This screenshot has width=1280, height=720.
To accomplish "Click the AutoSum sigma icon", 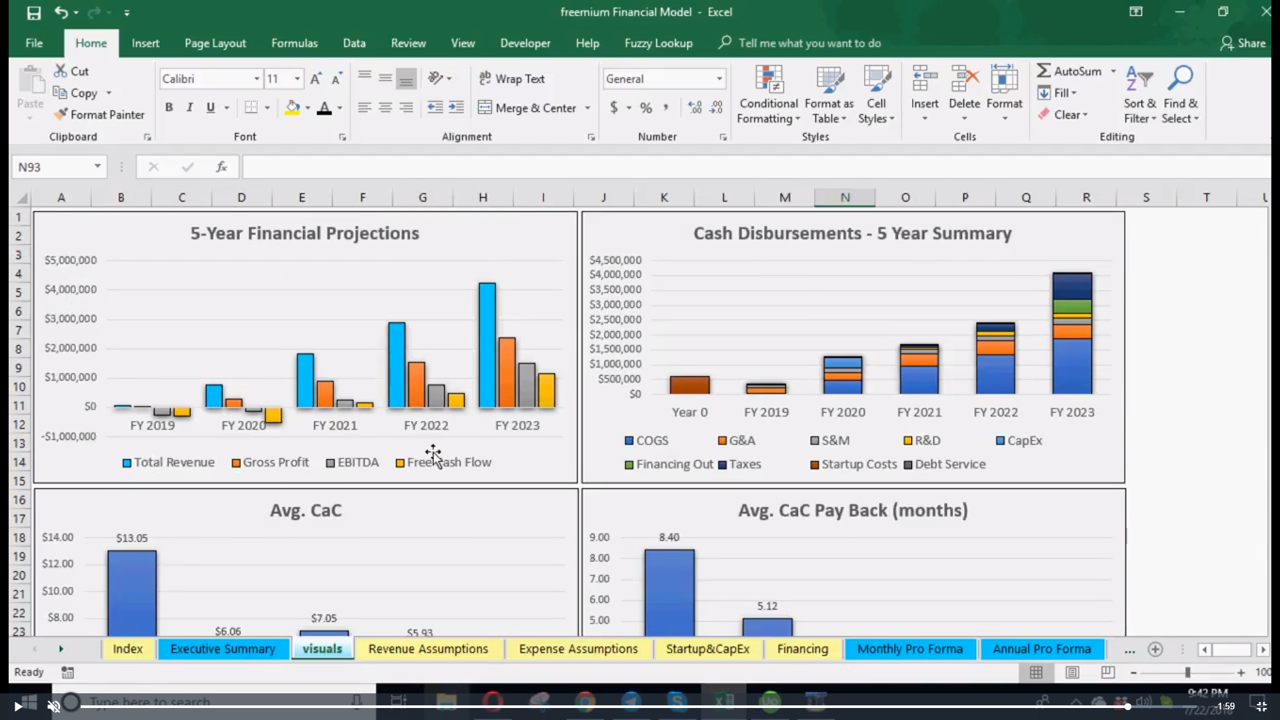I will pyautogui.click(x=1043, y=71).
